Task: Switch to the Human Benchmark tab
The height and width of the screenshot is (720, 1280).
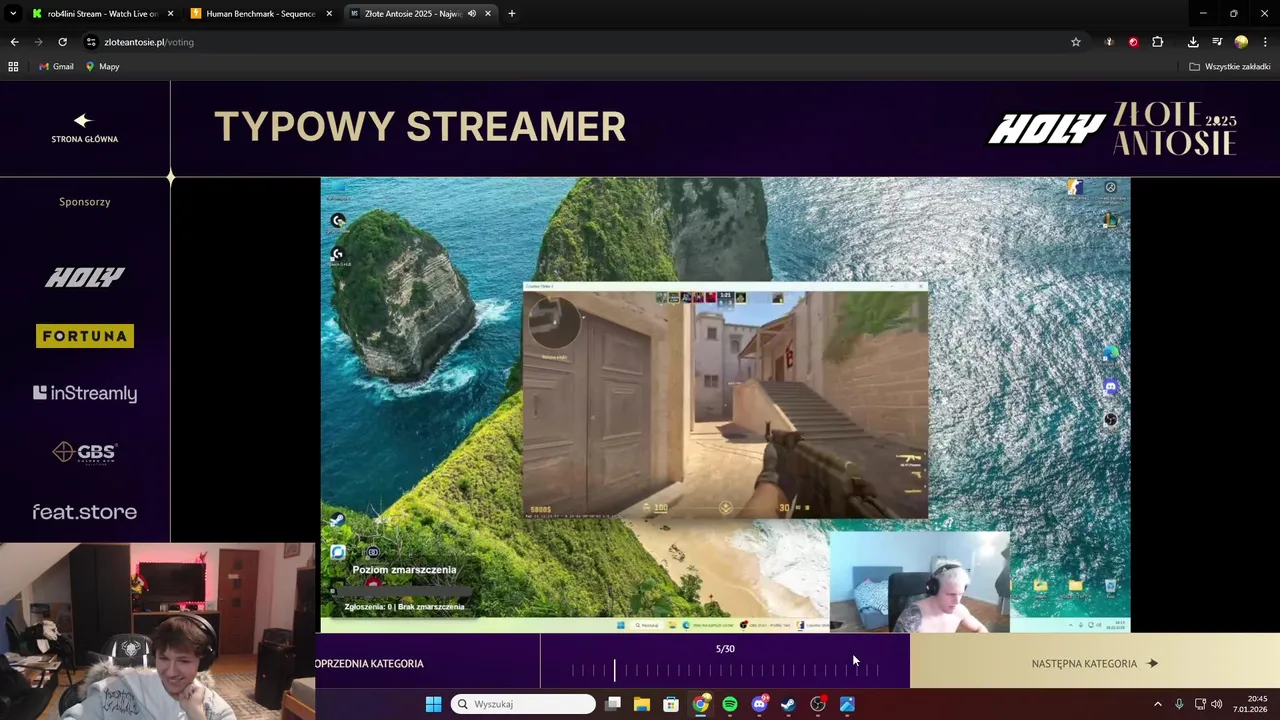Action: click(260, 14)
